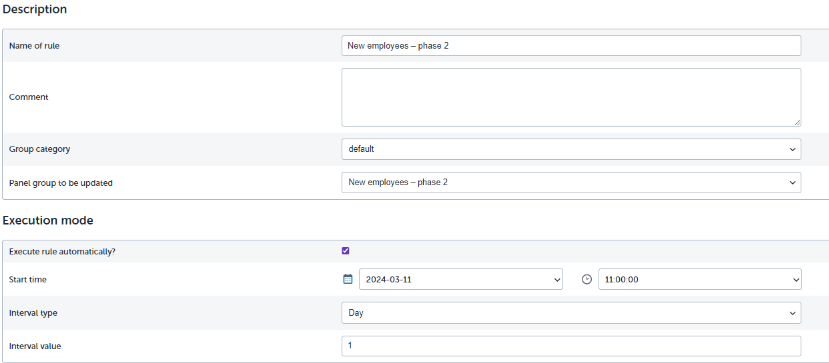Image resolution: width=829 pixels, height=363 pixels.
Task: Open the Panel group to be updated dropdown
Action: click(571, 182)
